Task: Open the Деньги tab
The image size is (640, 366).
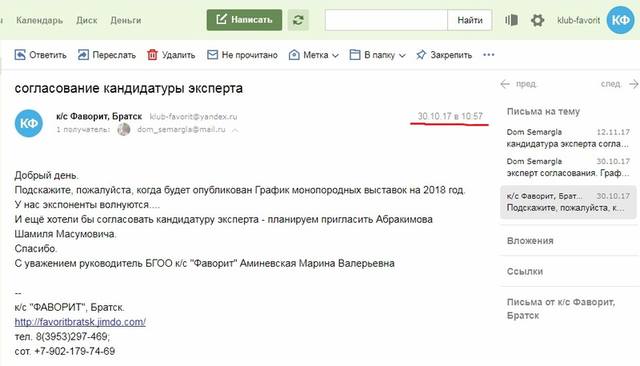Action: (x=126, y=20)
